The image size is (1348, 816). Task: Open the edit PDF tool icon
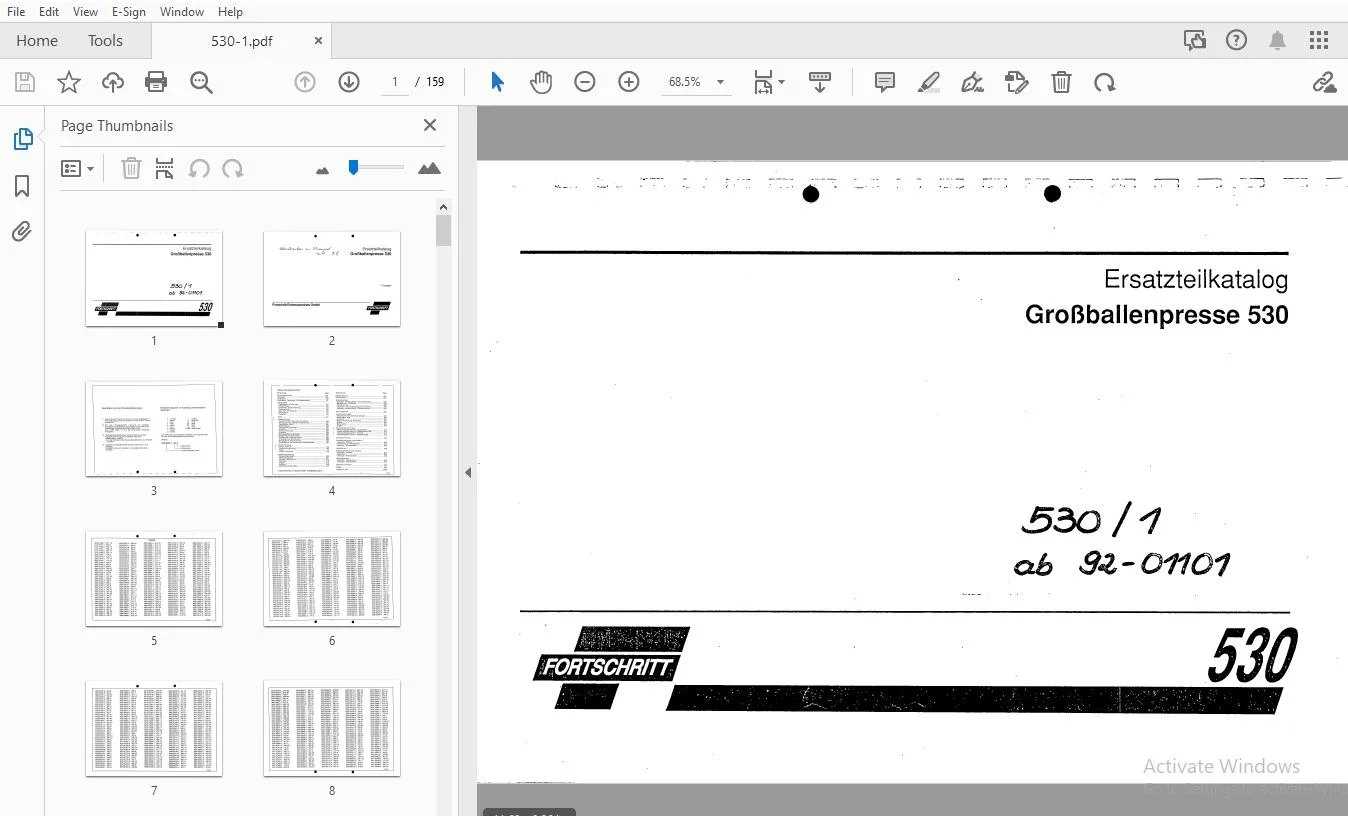click(x=1017, y=83)
